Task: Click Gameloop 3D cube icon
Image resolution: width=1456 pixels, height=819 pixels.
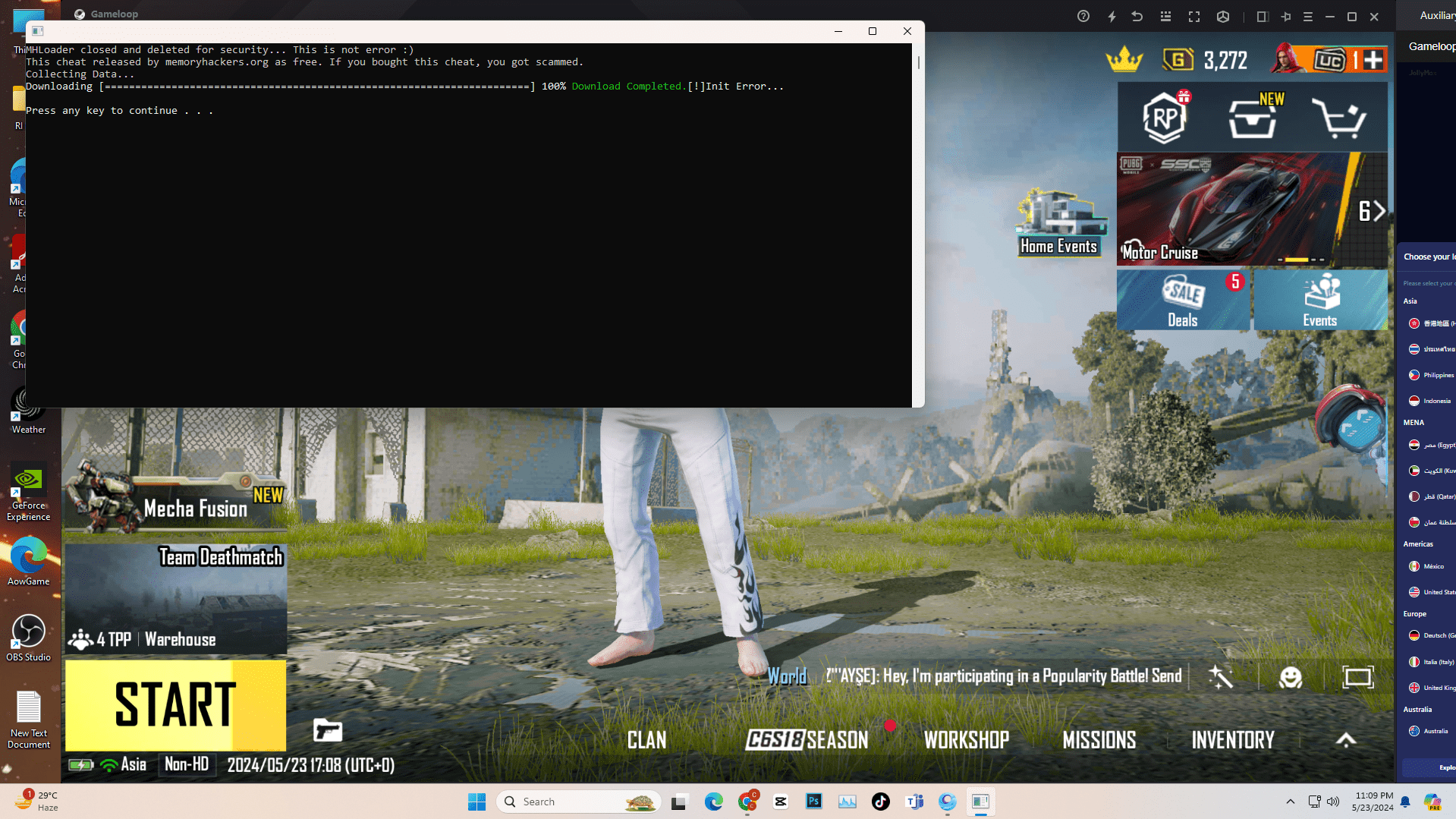Action: click(x=1223, y=16)
